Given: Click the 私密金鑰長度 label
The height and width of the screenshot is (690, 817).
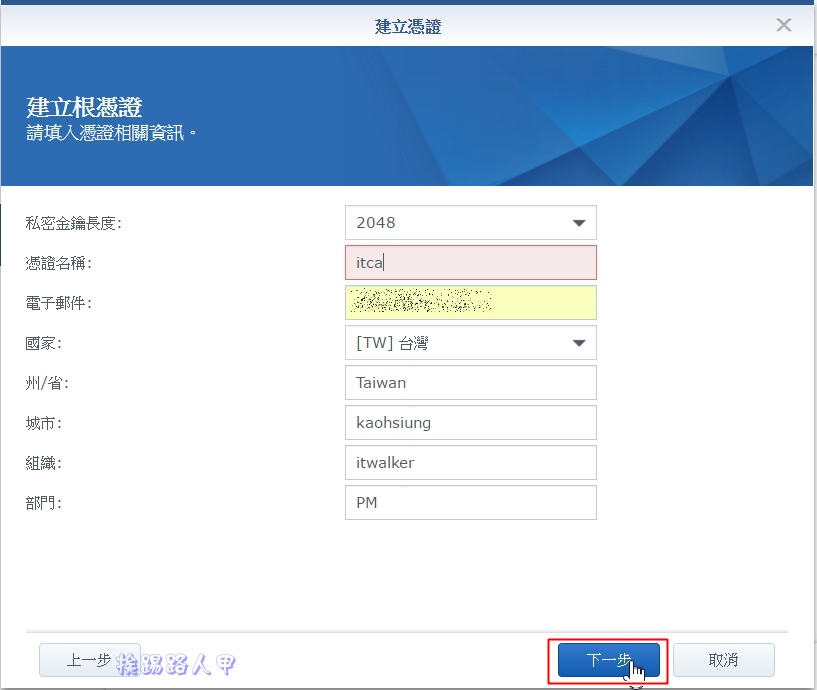Looking at the screenshot, I should point(73,223).
